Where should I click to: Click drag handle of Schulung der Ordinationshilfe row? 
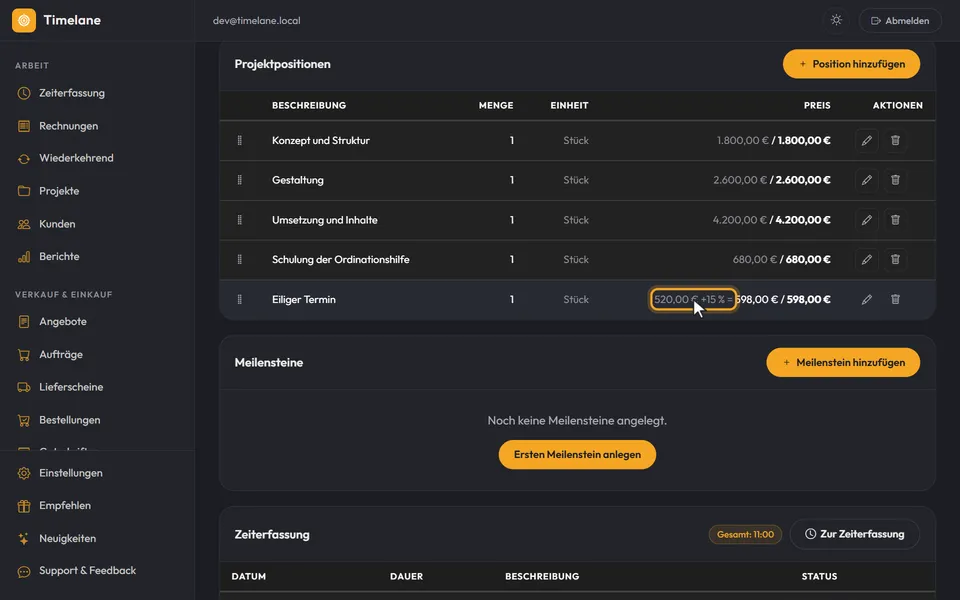(239, 260)
